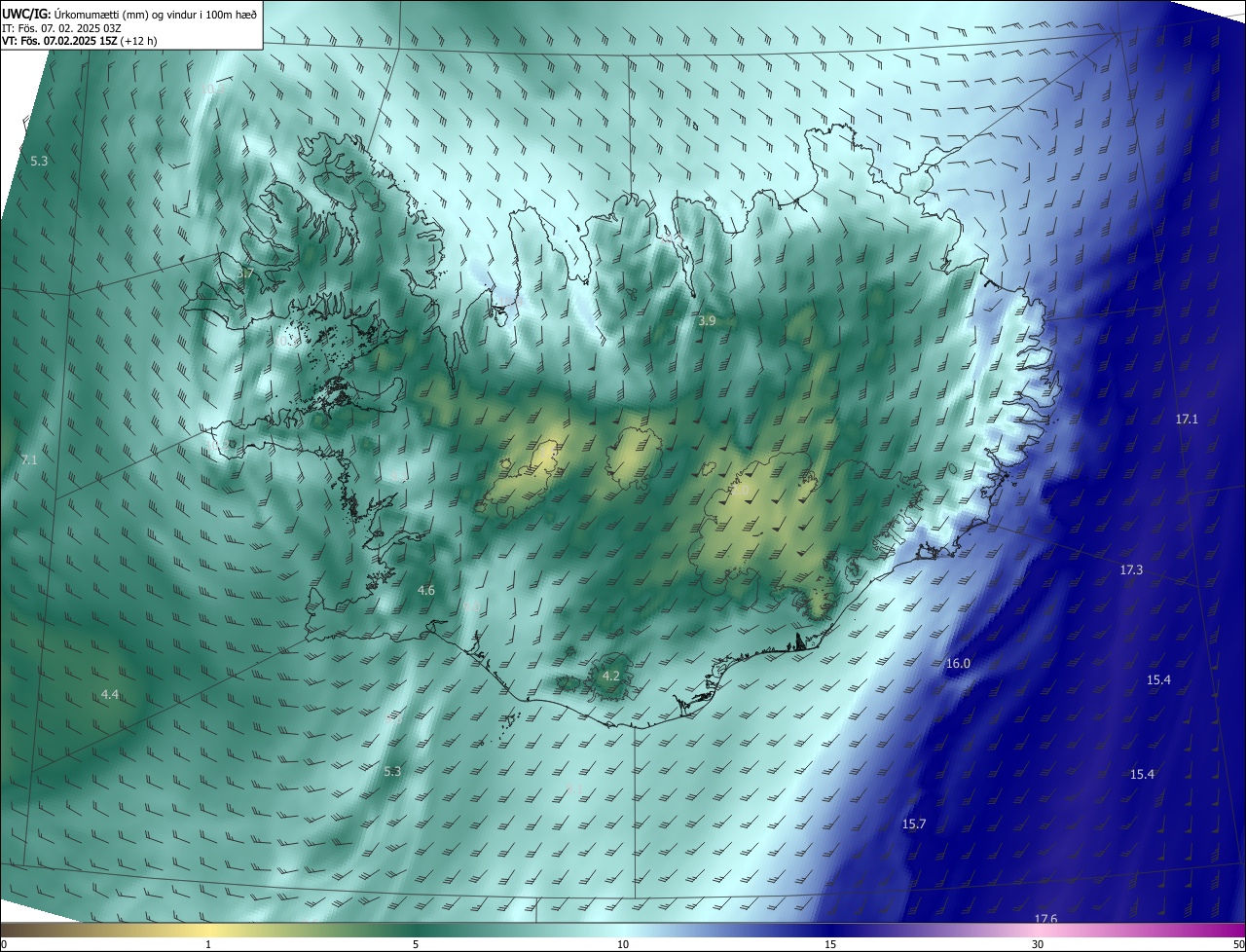The width and height of the screenshot is (1246, 952).
Task: Click the map title 'Úrkomumætti (mm) og vindur í 100m hæð'
Action: (155, 14)
